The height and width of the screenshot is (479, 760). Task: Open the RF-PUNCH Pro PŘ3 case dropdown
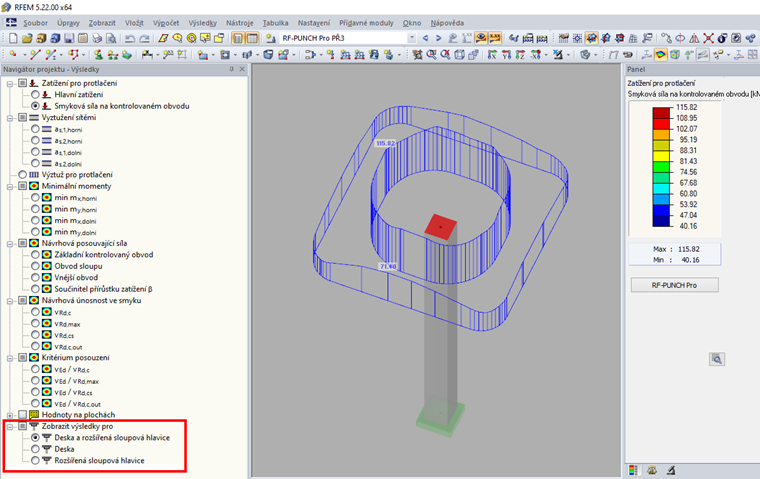click(412, 38)
